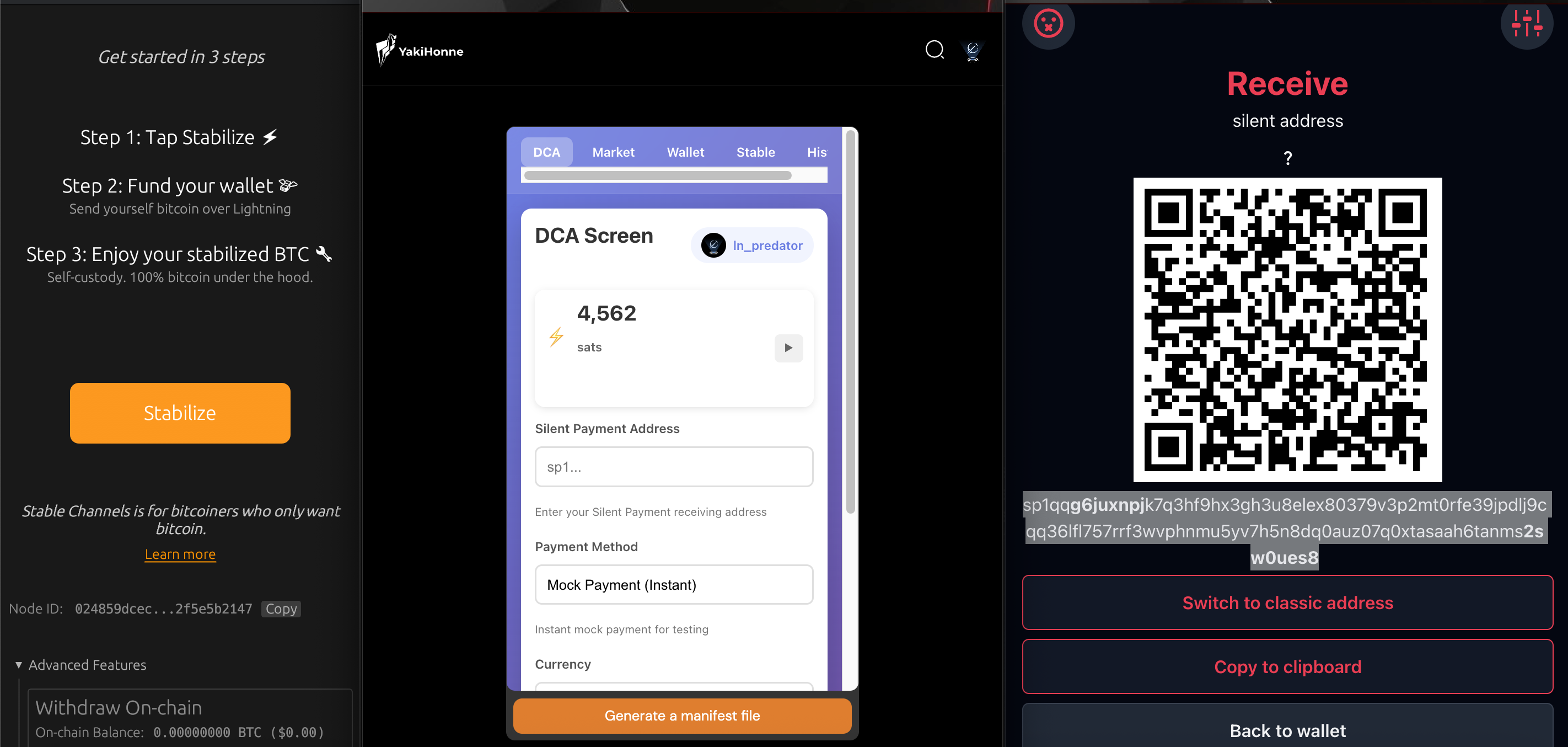Switch to classic address
The width and height of the screenshot is (1568, 747).
click(x=1287, y=602)
